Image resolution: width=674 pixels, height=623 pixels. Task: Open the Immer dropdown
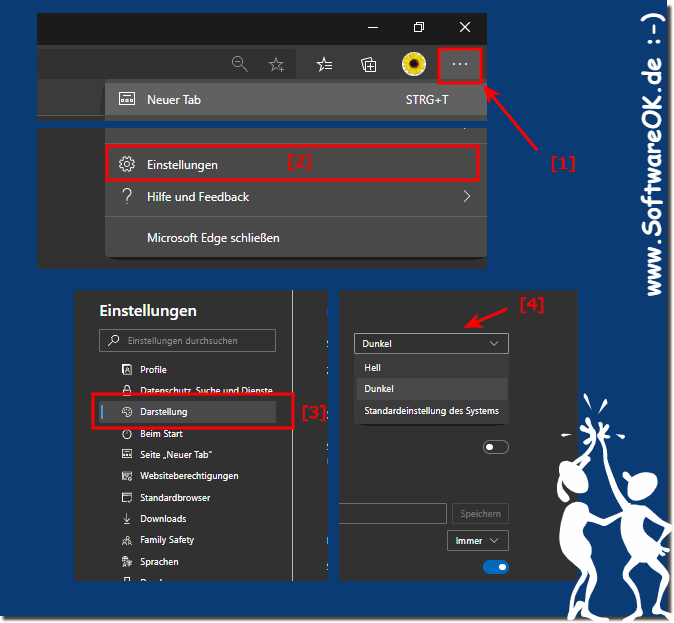(x=478, y=540)
